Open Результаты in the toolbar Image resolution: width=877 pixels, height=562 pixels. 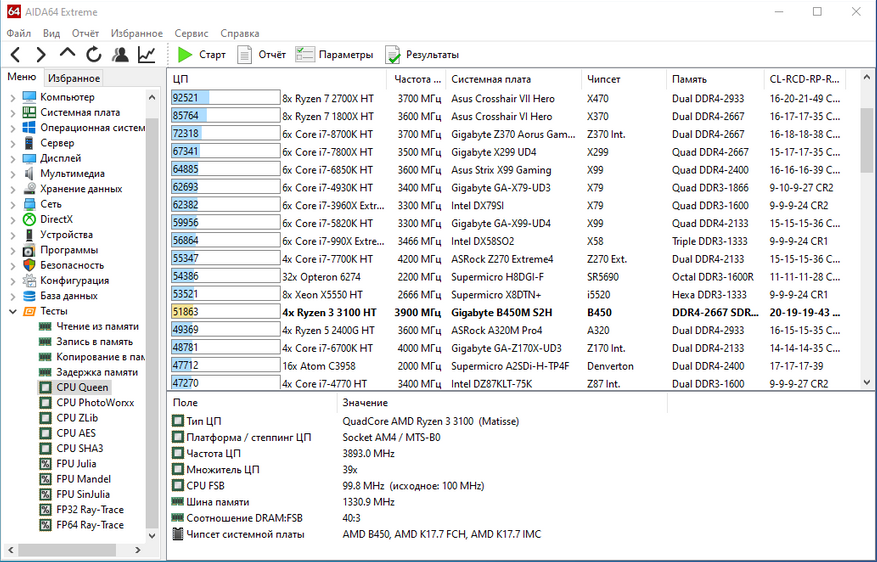[x=422, y=55]
